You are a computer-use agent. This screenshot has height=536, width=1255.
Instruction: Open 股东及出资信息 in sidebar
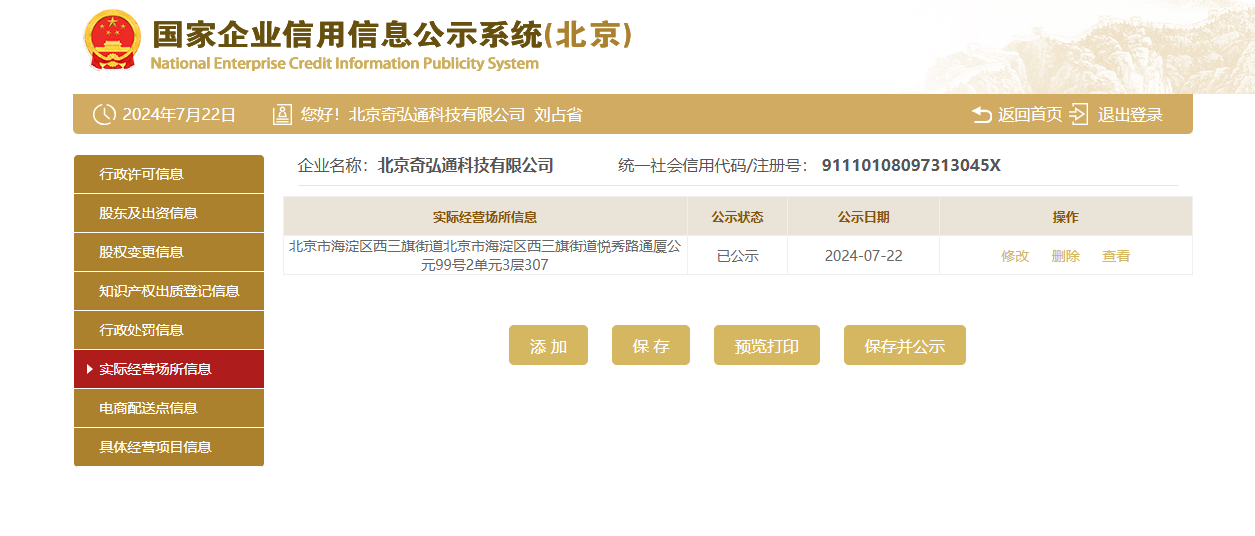(x=169, y=213)
